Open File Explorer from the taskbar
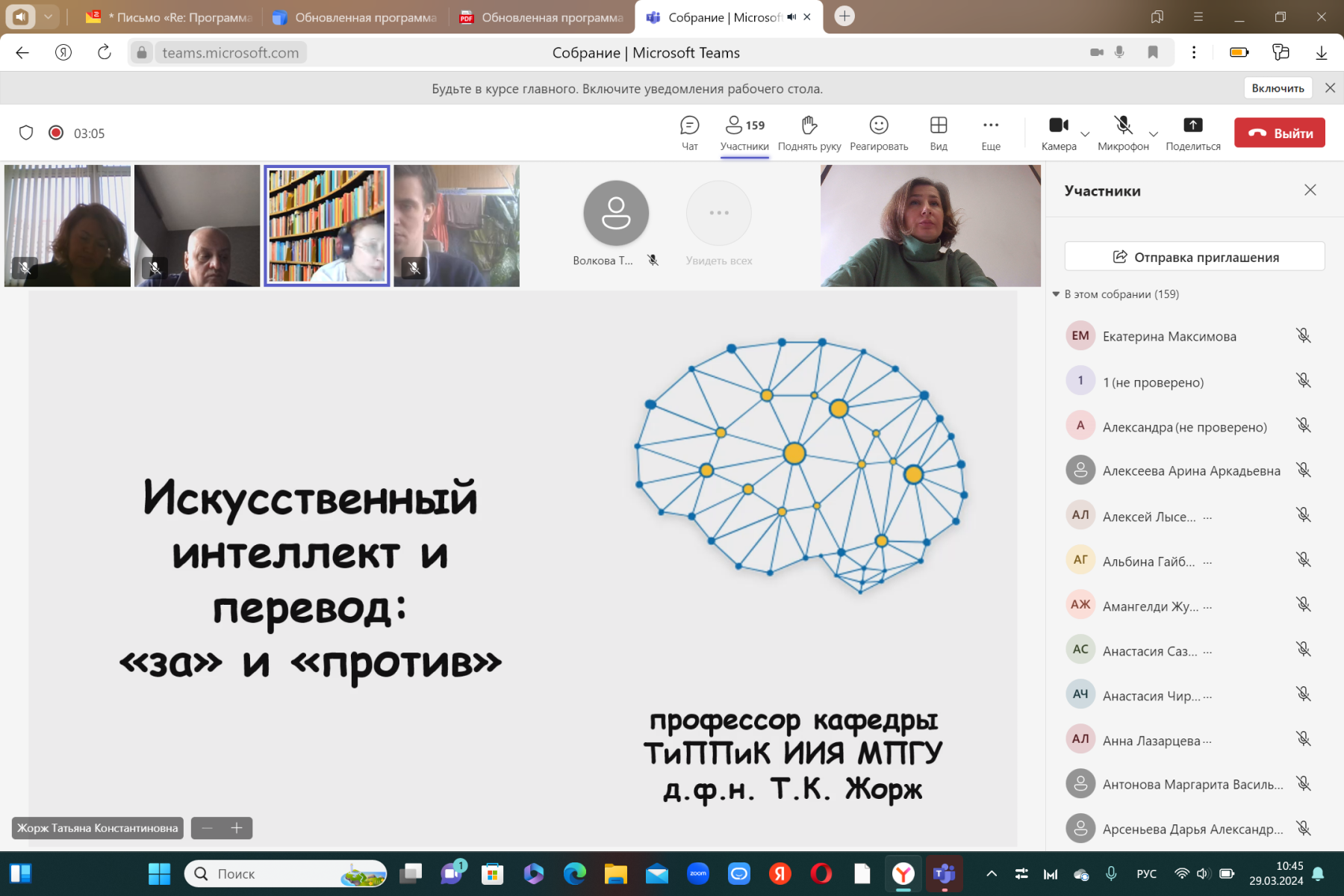The width and height of the screenshot is (1344, 896). [616, 874]
